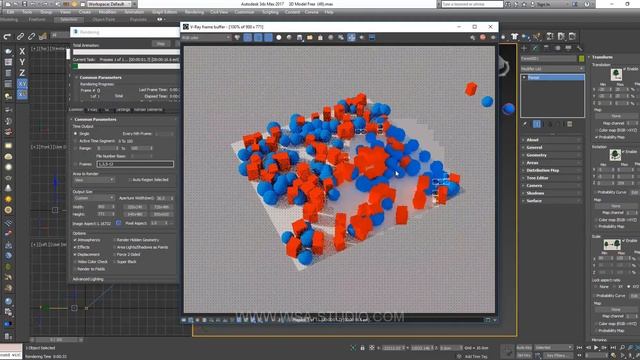Click Sign In in title bar
This screenshot has height=360, width=640.
[543, 4]
